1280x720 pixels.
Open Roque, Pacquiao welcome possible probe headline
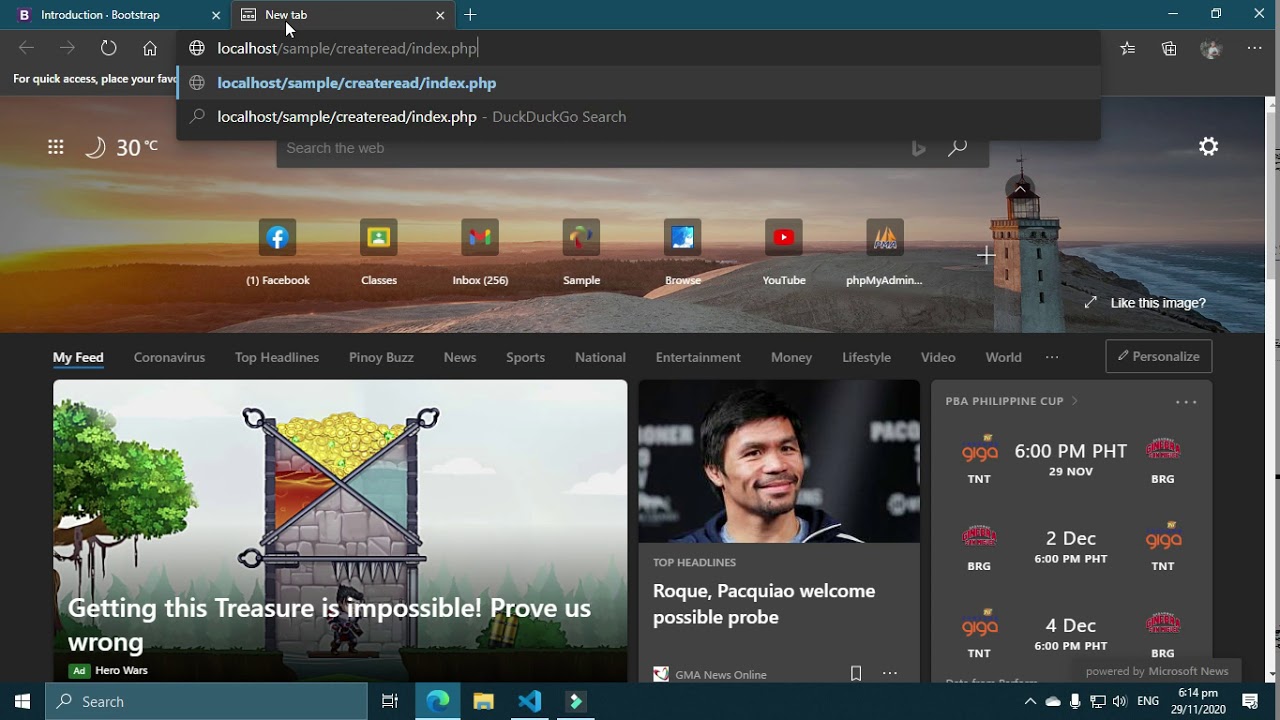point(764,604)
